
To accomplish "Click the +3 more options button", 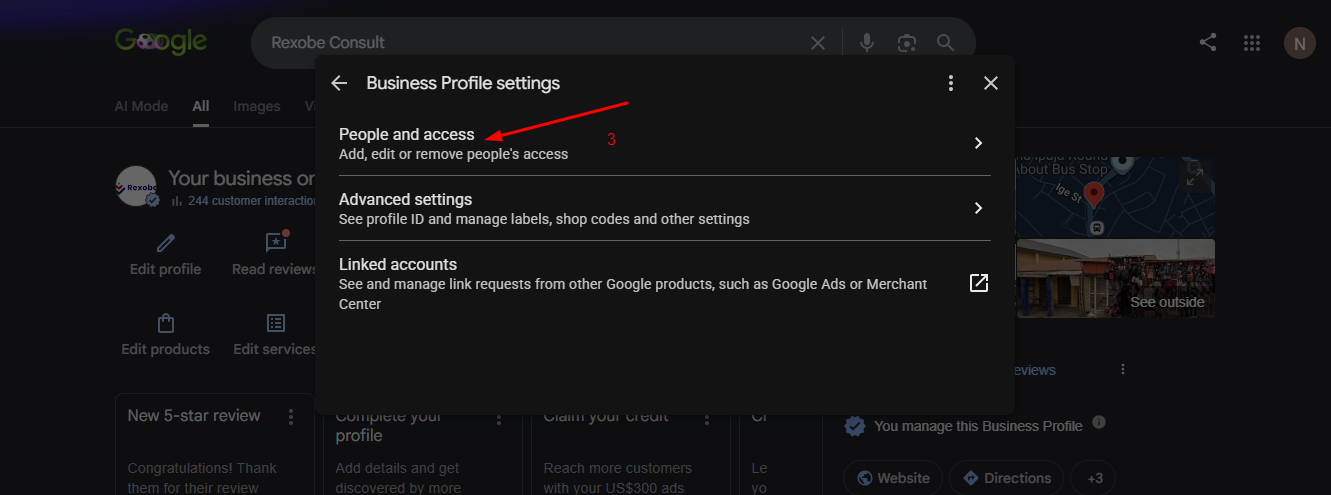I will [1094, 478].
